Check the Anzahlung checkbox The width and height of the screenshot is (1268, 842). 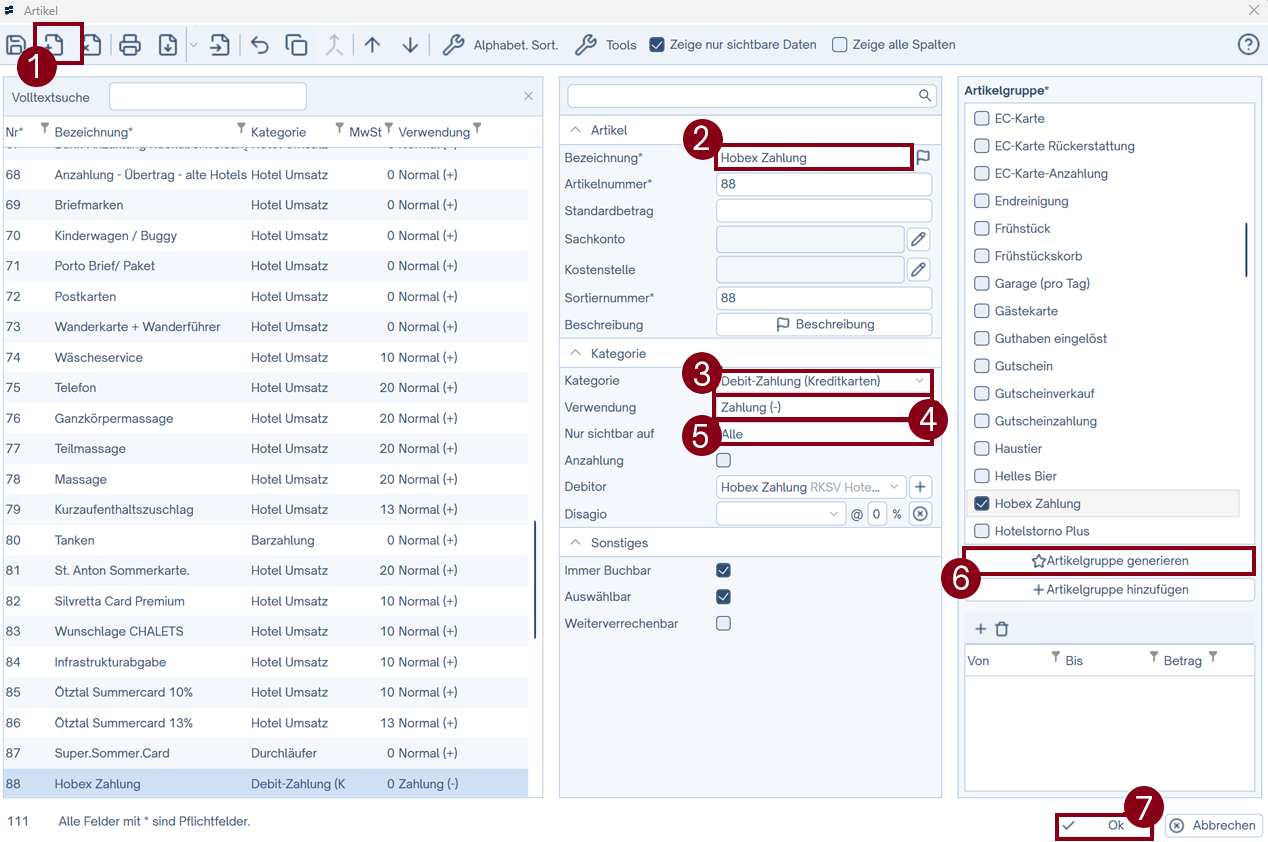724,460
